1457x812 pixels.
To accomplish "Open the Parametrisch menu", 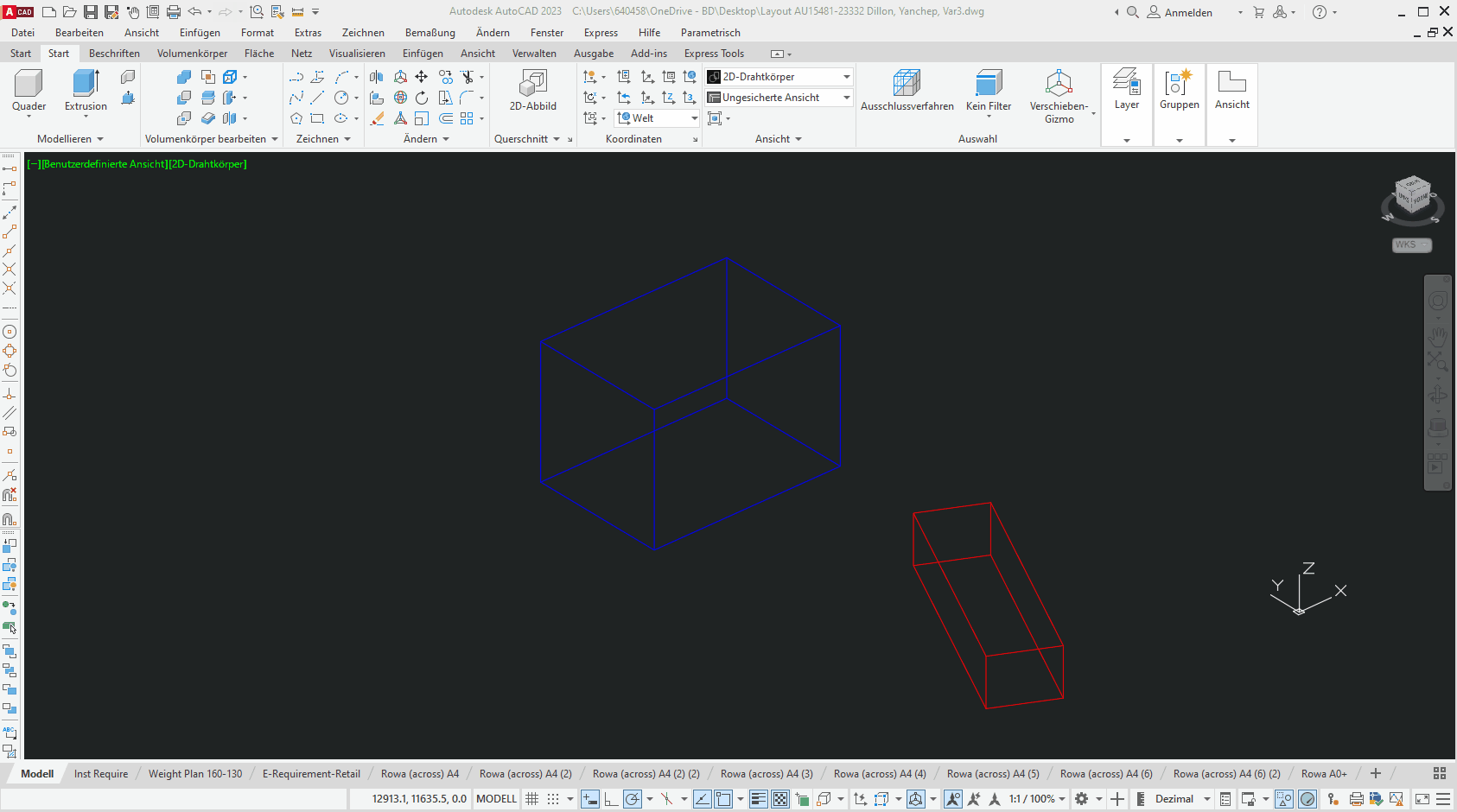I will tap(710, 33).
